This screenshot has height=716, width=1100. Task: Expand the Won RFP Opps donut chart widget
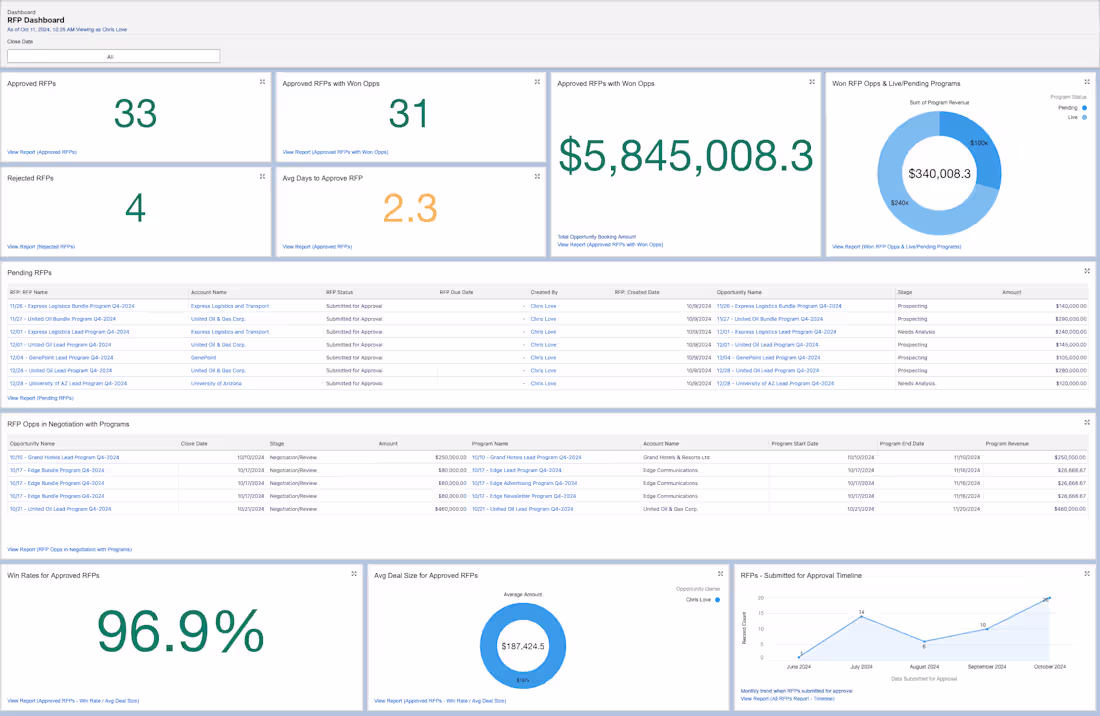click(x=1086, y=82)
